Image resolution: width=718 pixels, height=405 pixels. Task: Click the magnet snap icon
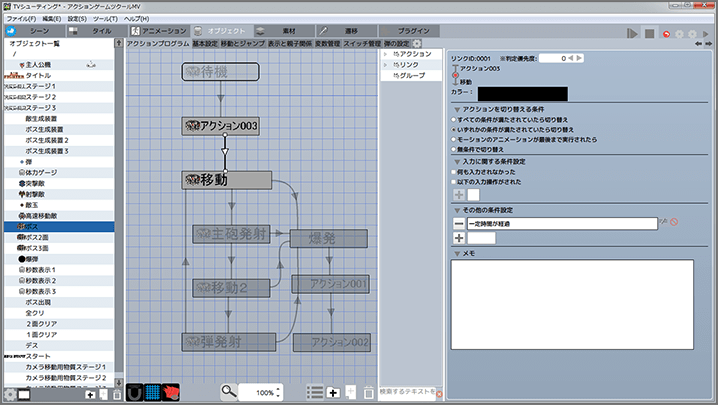134,392
